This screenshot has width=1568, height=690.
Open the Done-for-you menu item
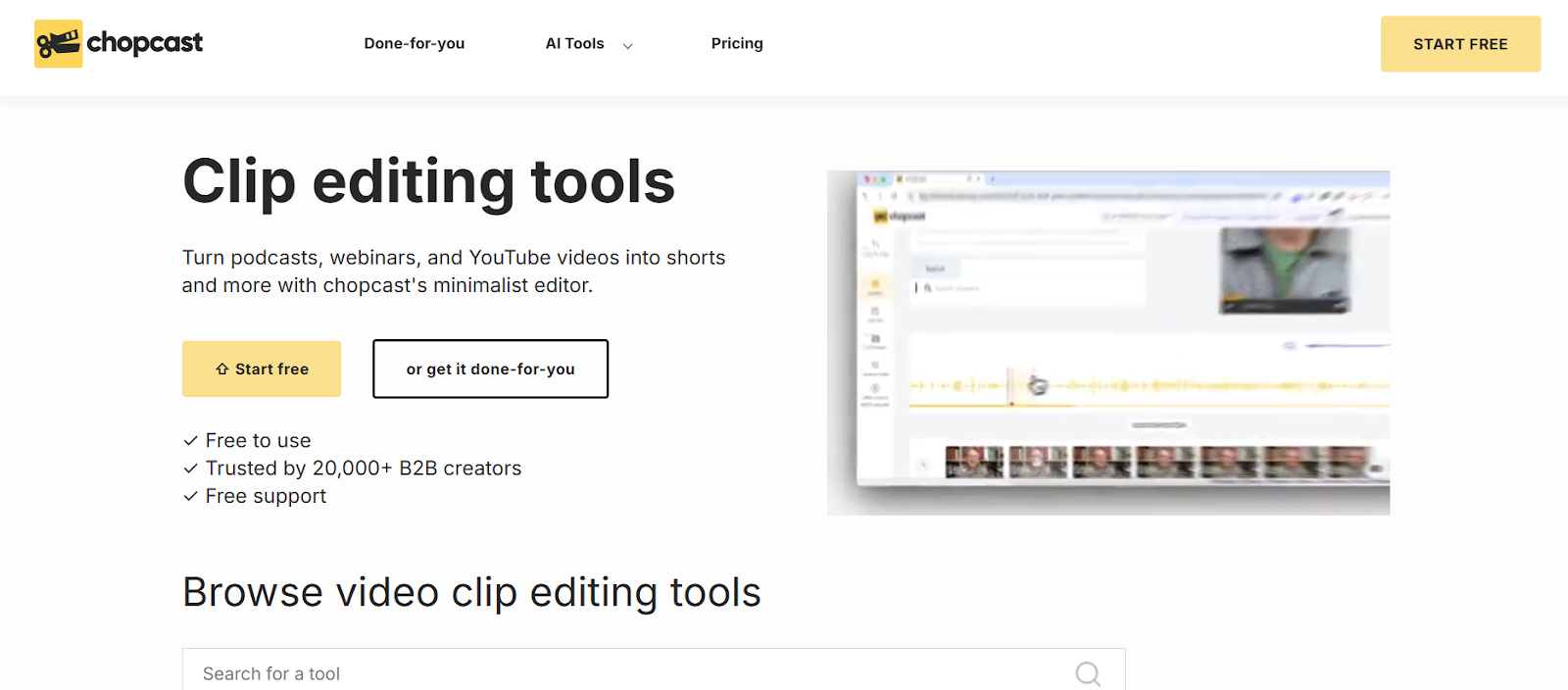click(415, 43)
